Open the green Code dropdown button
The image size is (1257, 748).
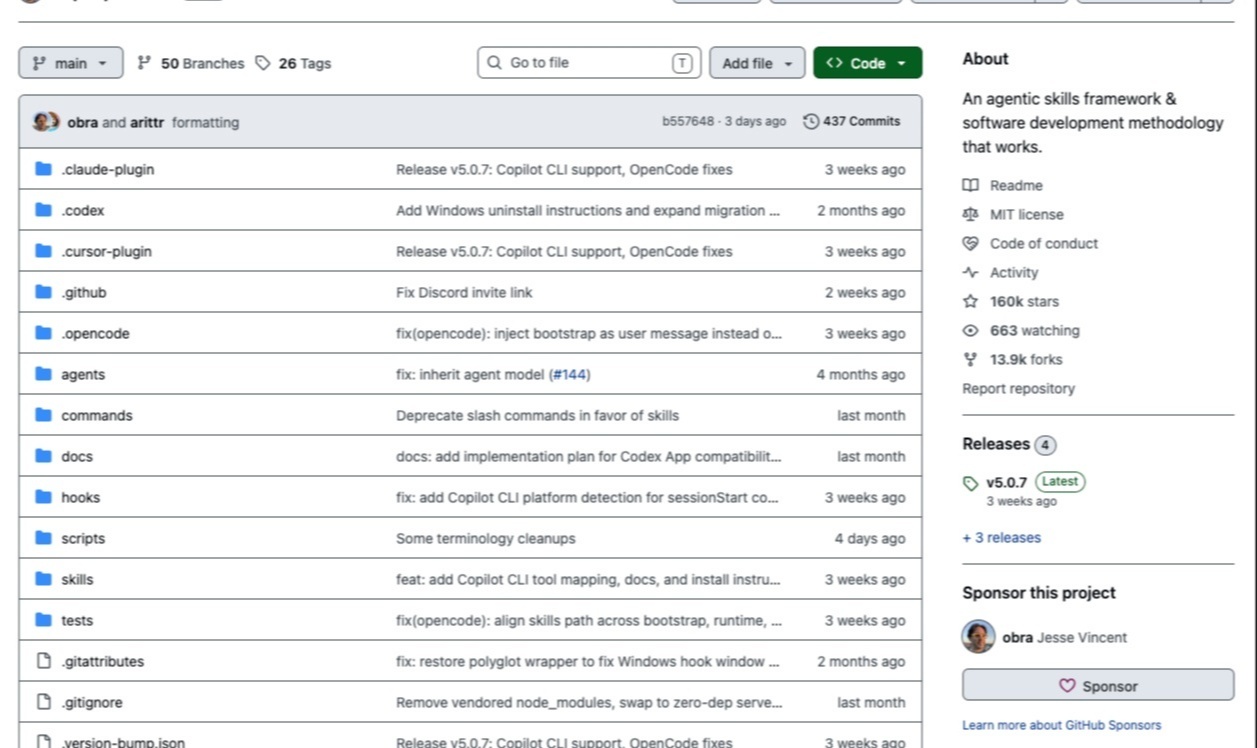867,63
